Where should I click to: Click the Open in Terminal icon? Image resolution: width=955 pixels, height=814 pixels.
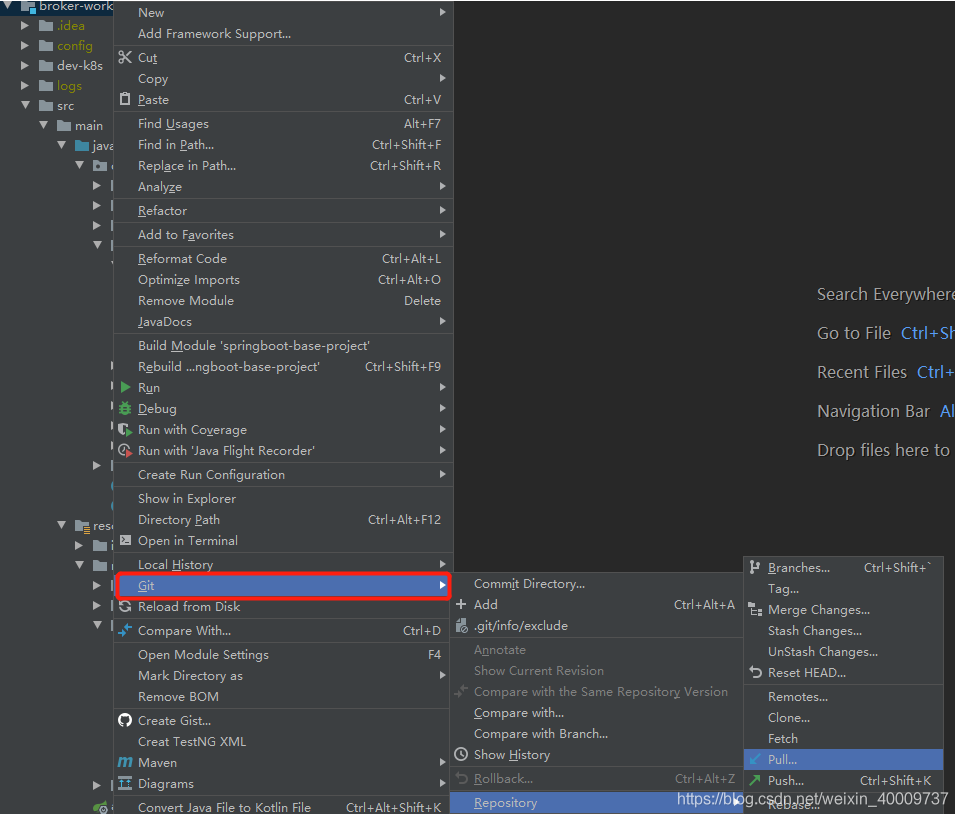[x=125, y=540]
